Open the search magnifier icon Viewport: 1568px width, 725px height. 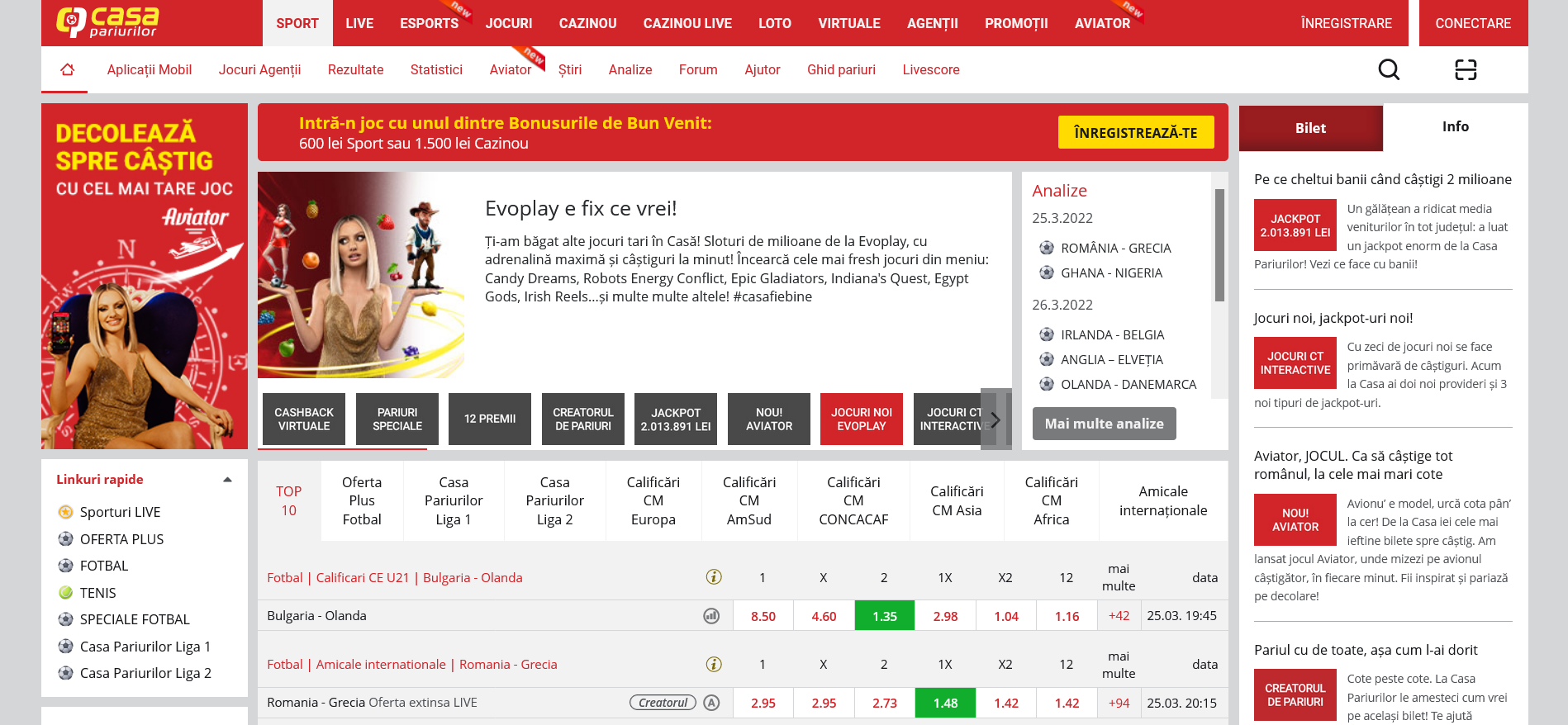pos(1389,69)
